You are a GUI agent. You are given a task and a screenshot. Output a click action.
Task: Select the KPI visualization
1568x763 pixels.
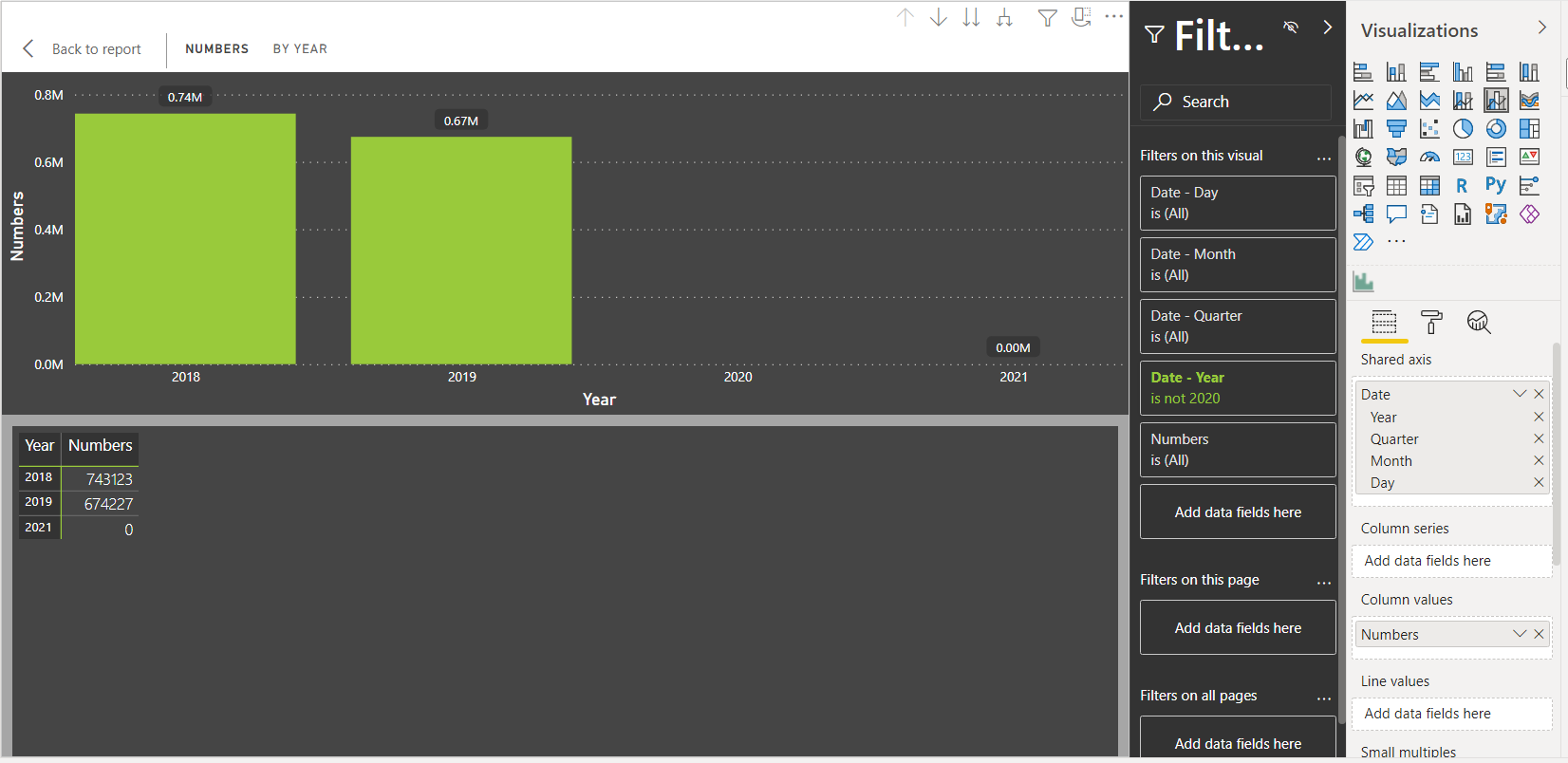coord(1529,158)
